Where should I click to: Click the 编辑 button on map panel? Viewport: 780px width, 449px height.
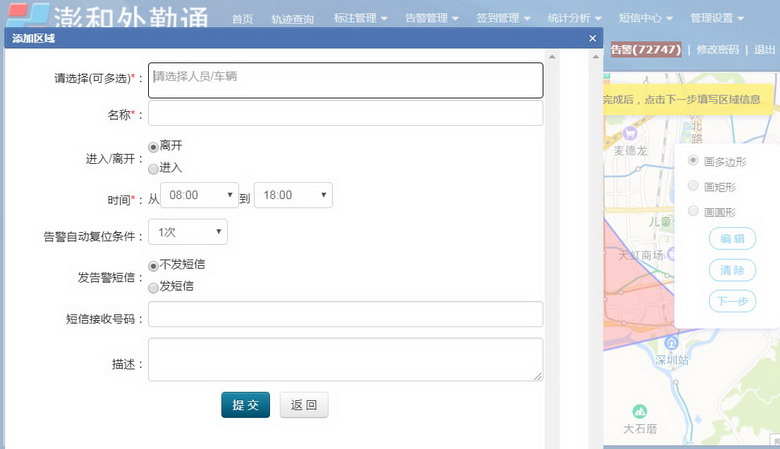pos(732,239)
